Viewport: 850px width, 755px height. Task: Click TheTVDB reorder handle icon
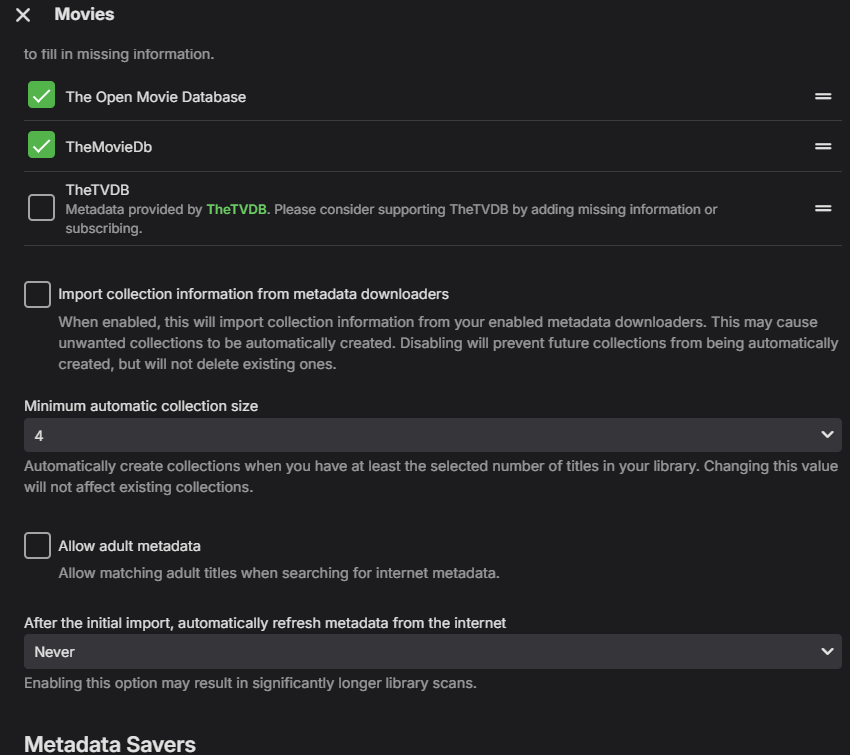click(823, 208)
